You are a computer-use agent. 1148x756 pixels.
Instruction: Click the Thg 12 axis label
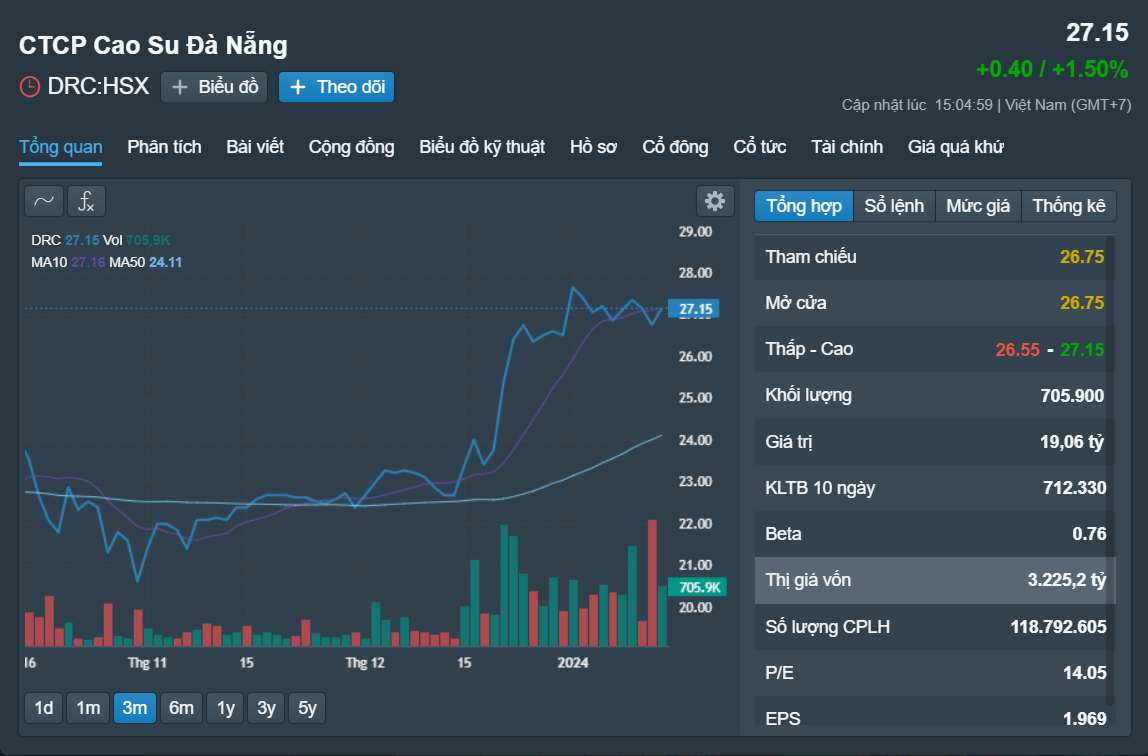365,662
